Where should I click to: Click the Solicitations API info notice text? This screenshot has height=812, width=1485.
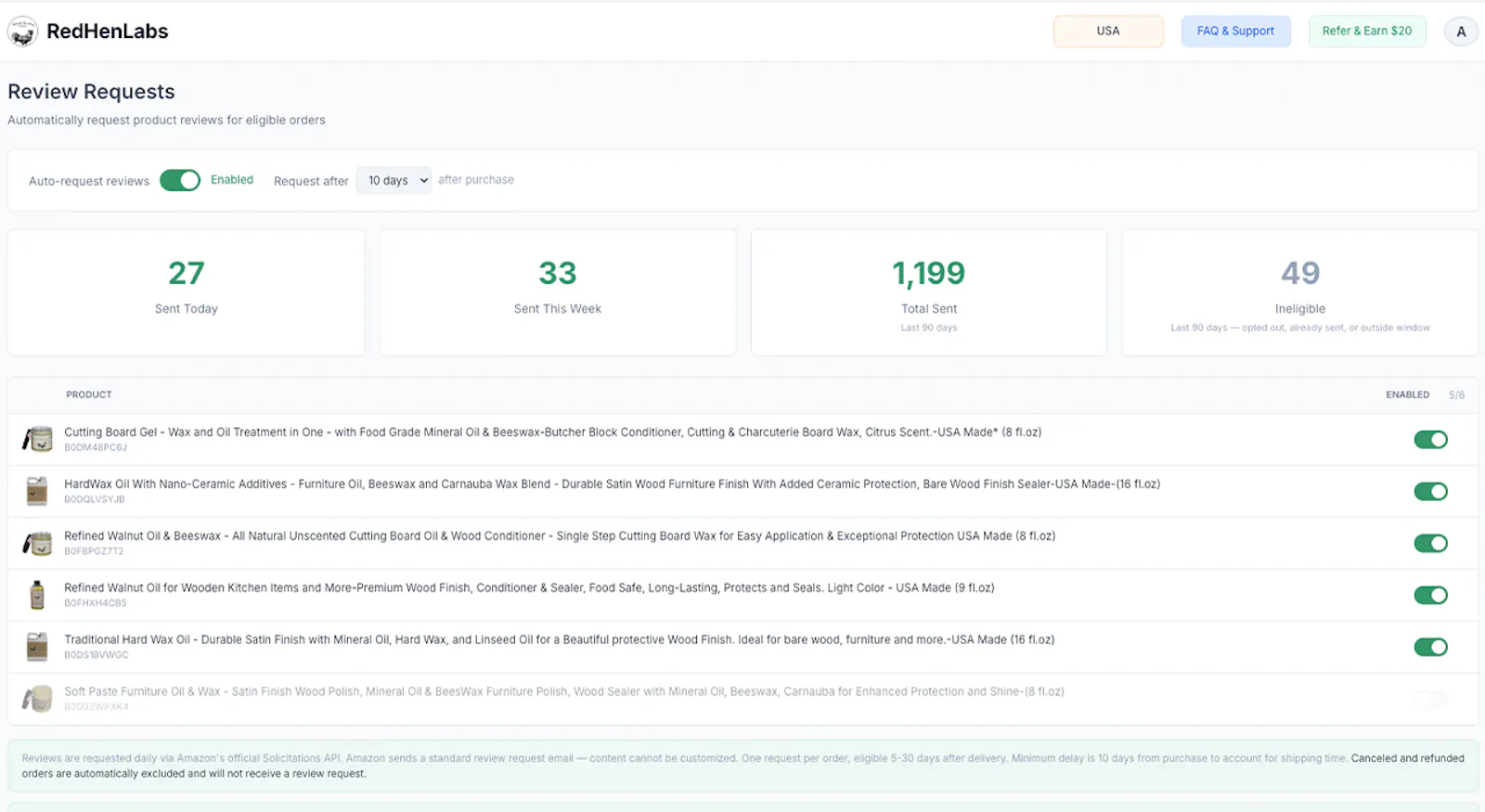[742, 766]
